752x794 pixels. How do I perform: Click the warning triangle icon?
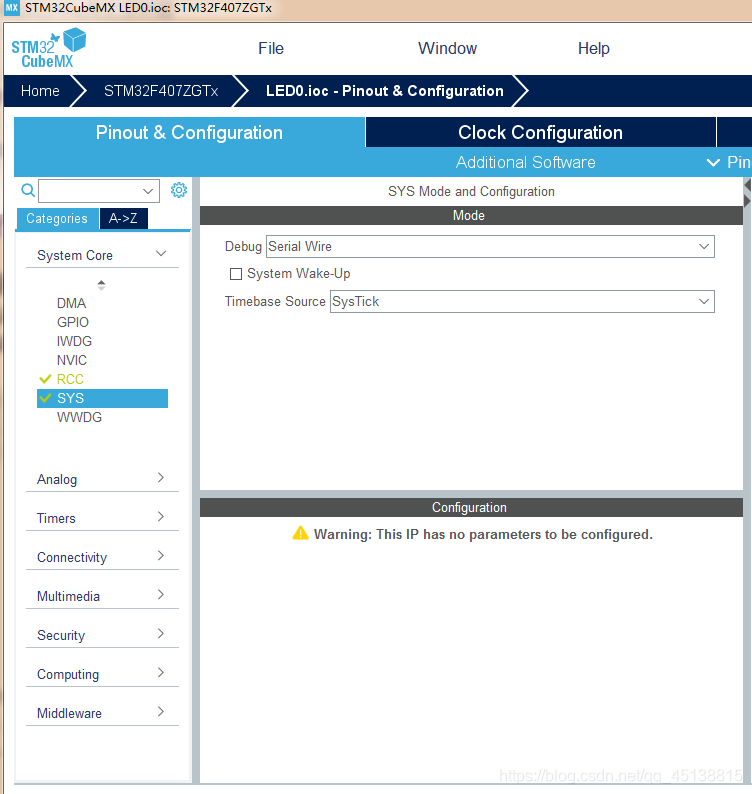pyautogui.click(x=300, y=533)
